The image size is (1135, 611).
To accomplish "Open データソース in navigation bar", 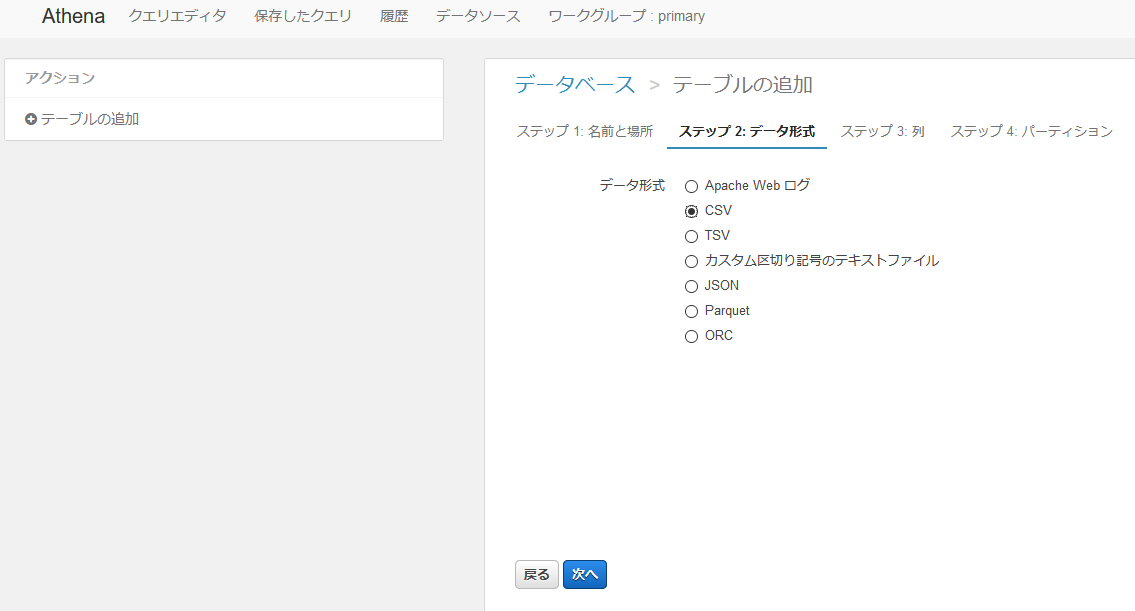I will tap(478, 16).
